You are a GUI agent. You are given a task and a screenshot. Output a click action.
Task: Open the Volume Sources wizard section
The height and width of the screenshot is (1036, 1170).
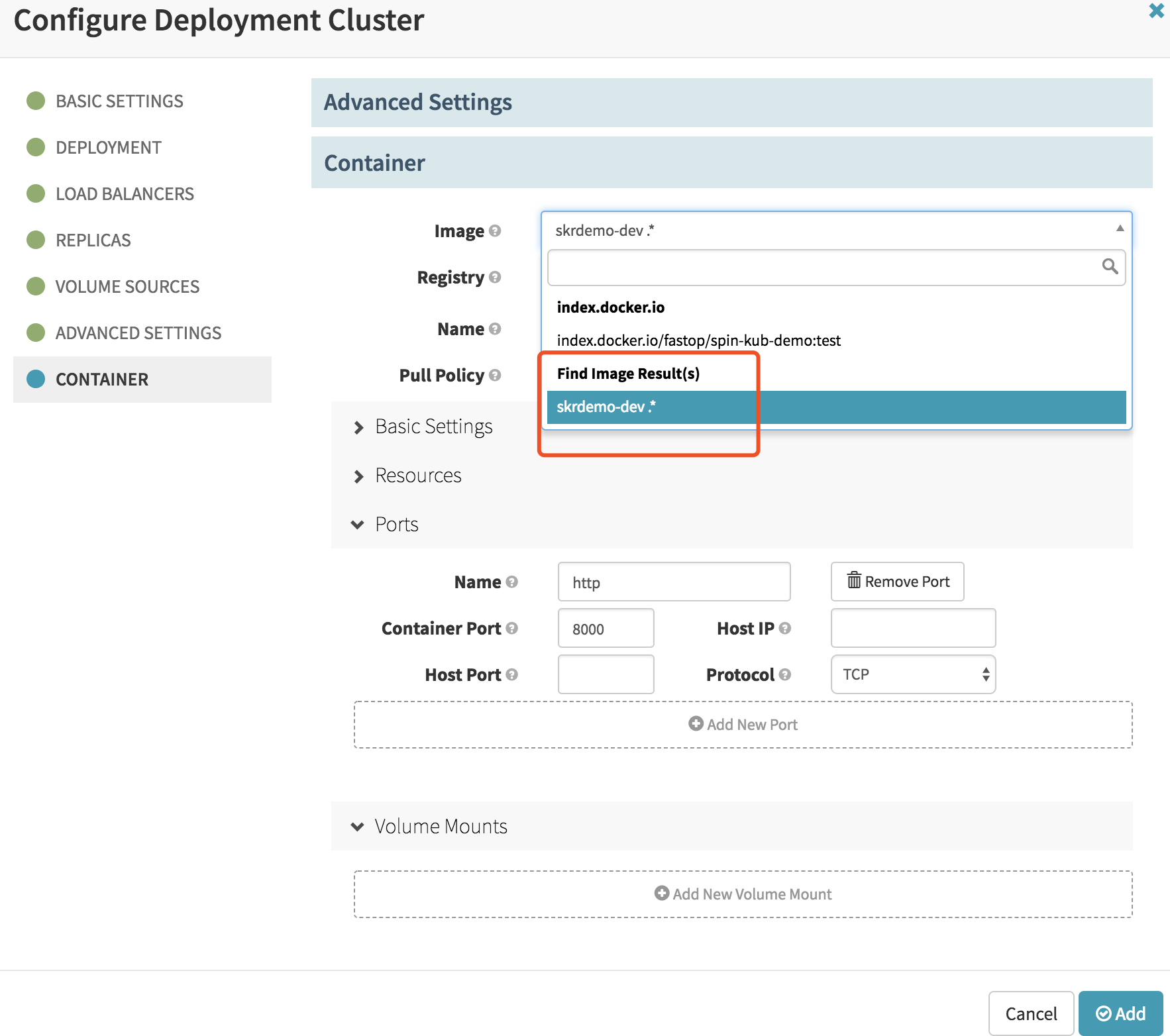click(127, 287)
